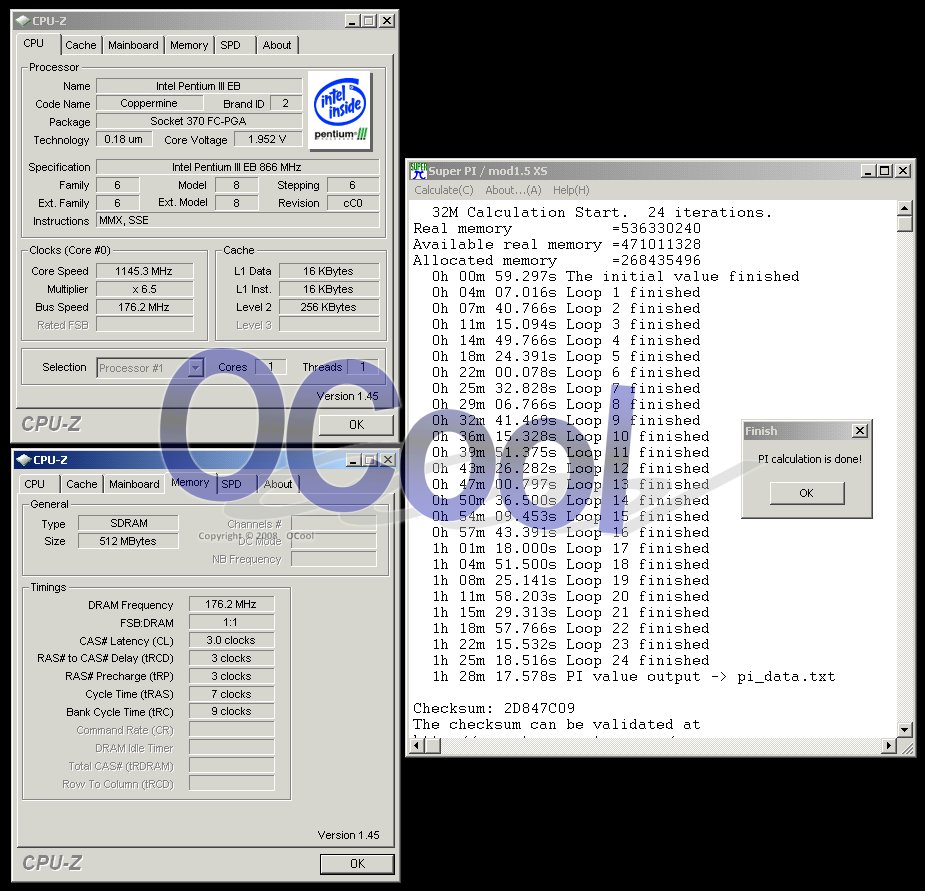Click Super PI vertical scrollbar thumb

pos(904,224)
